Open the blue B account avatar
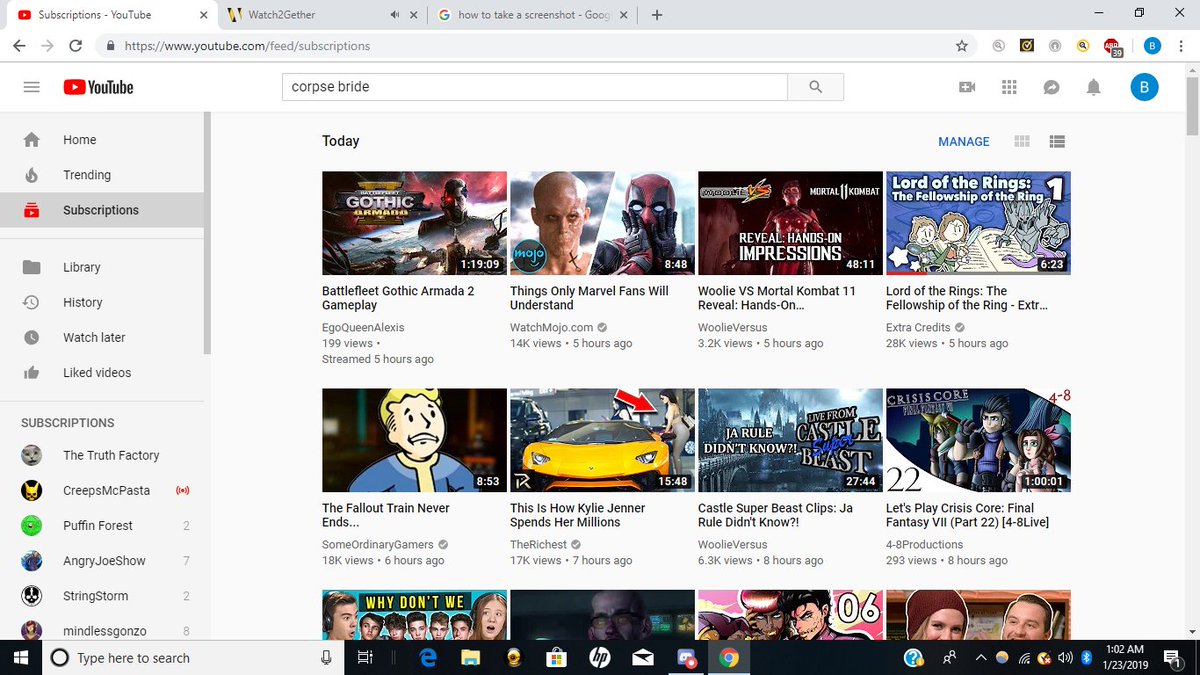The width and height of the screenshot is (1200, 675). (1144, 87)
